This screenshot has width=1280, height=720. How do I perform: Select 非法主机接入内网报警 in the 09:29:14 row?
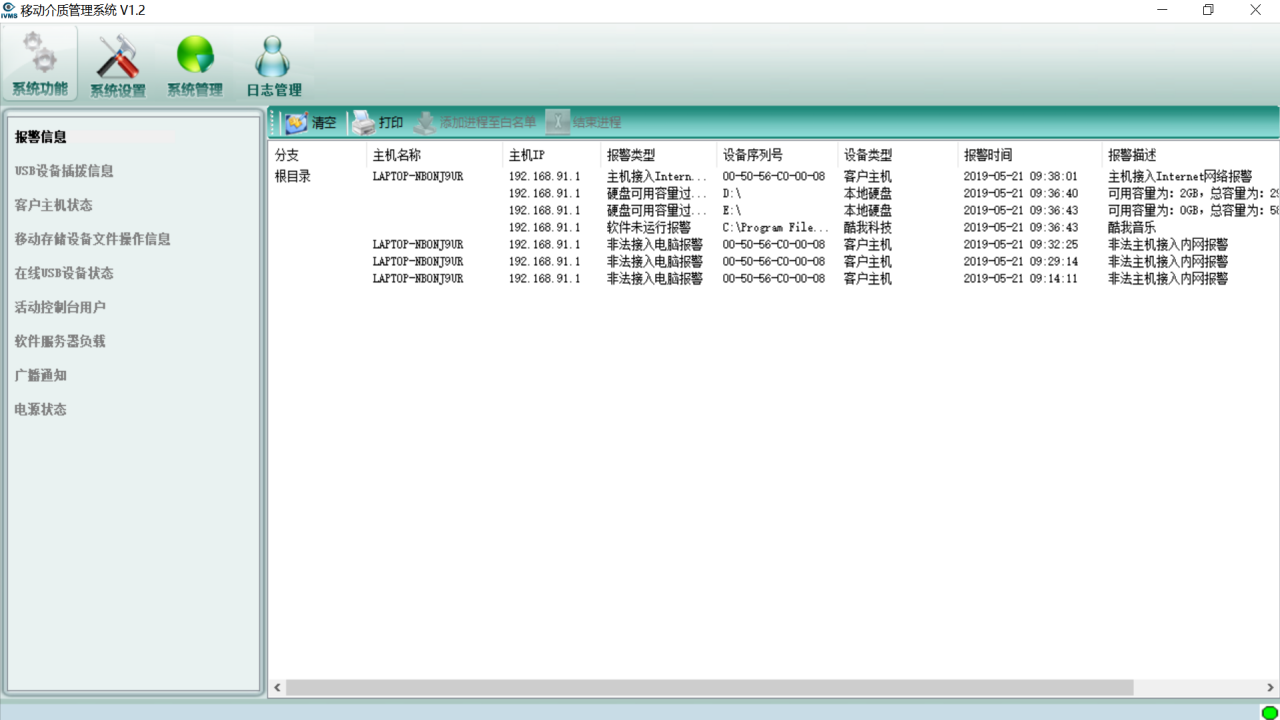point(1168,261)
